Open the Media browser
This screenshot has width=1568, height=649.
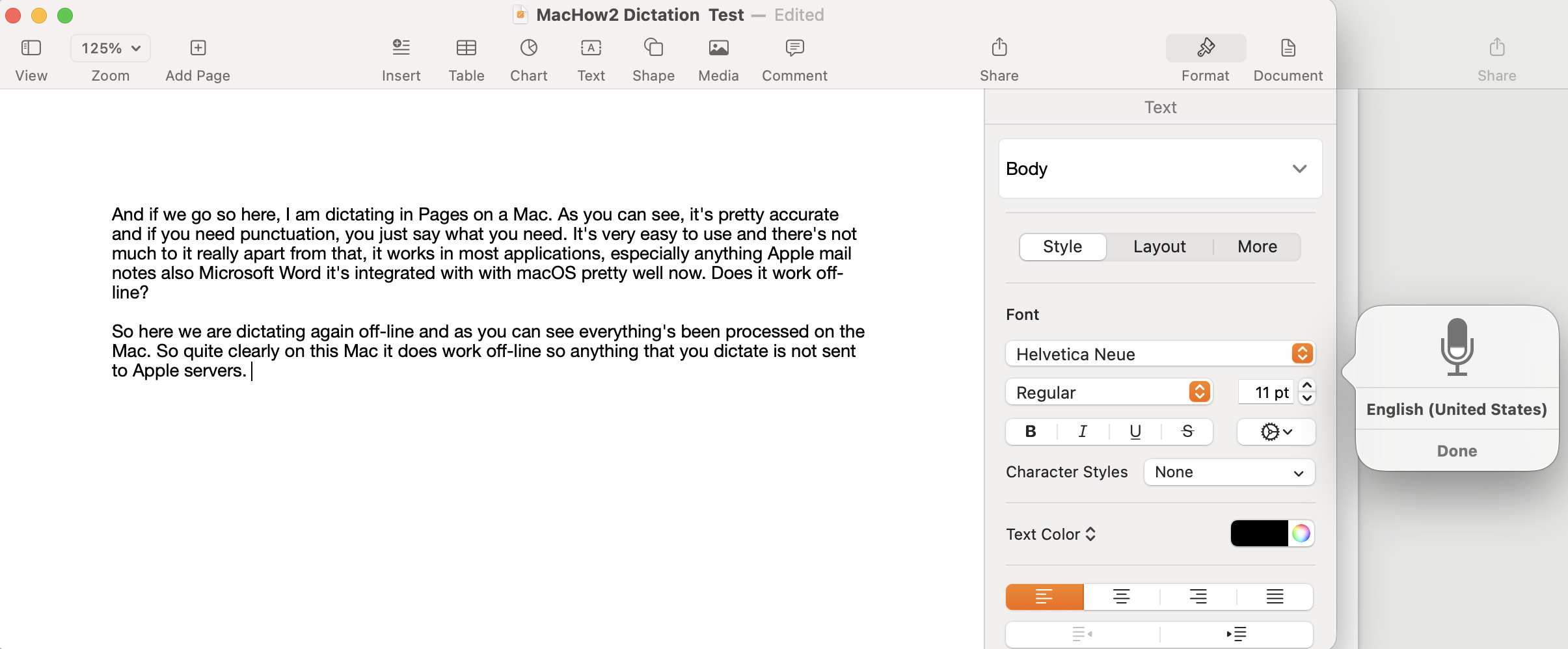coord(718,47)
